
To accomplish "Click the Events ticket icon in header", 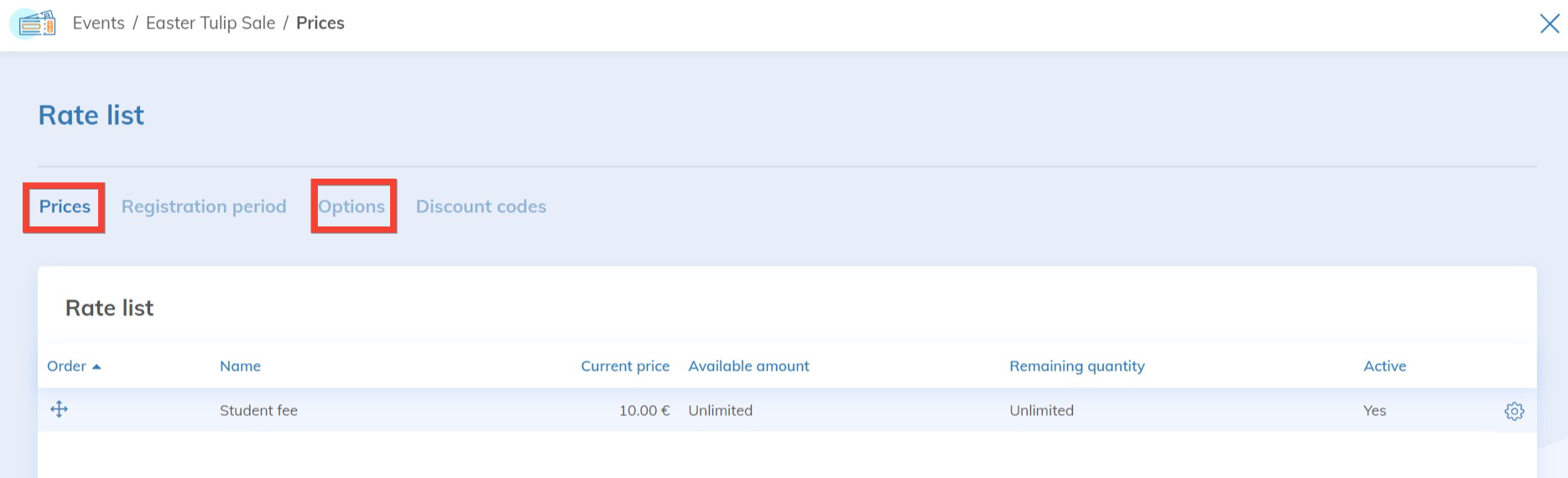I will [x=35, y=23].
